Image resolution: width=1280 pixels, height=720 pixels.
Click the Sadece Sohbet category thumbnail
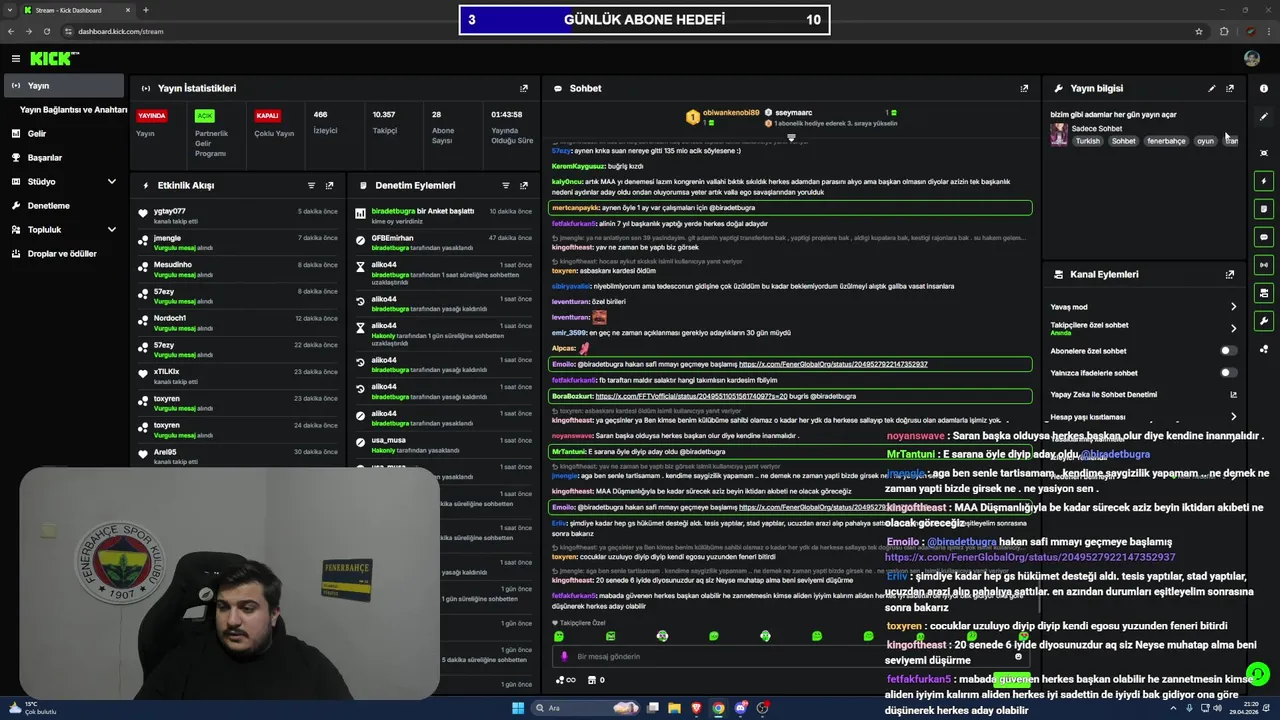coord(1059,135)
